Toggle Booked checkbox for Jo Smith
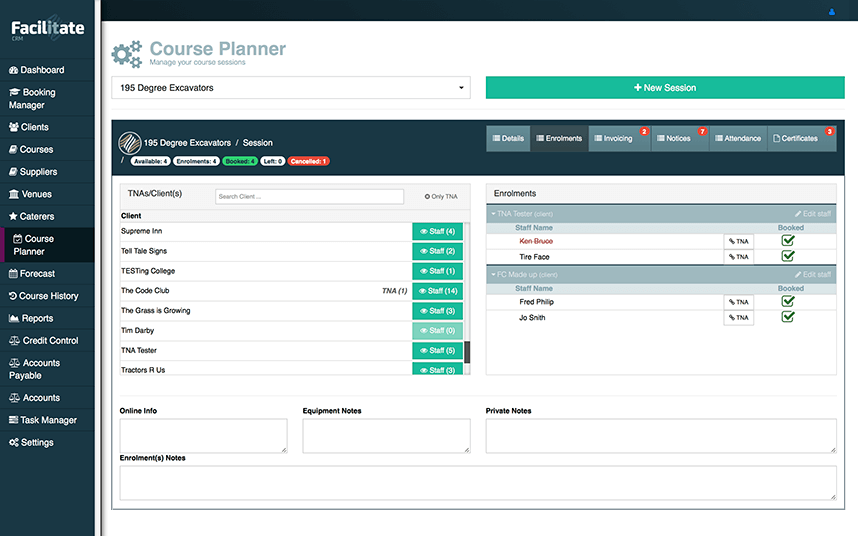The image size is (858, 536). point(788,317)
